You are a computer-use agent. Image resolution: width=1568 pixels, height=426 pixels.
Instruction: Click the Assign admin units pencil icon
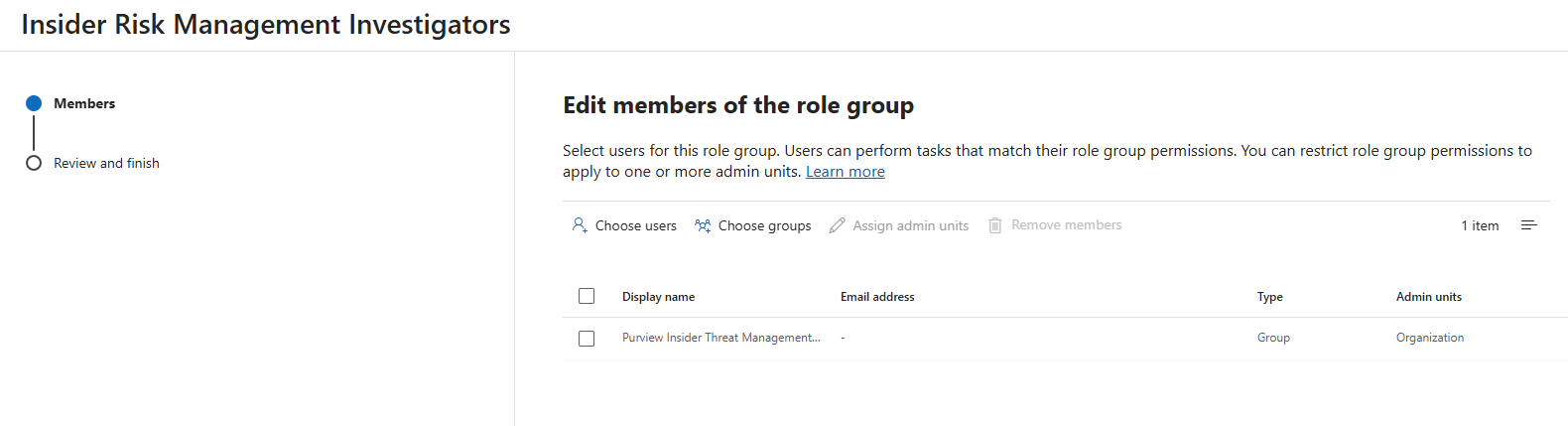(838, 225)
